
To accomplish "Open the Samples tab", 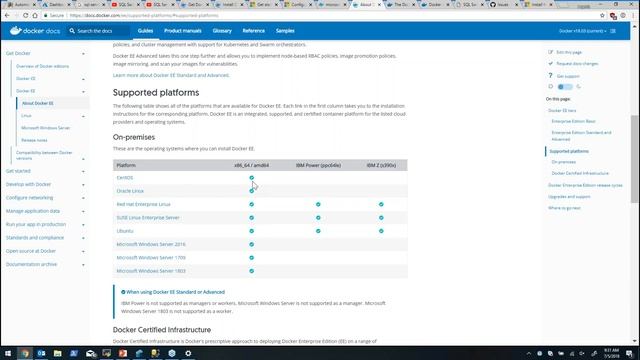I will [x=285, y=31].
